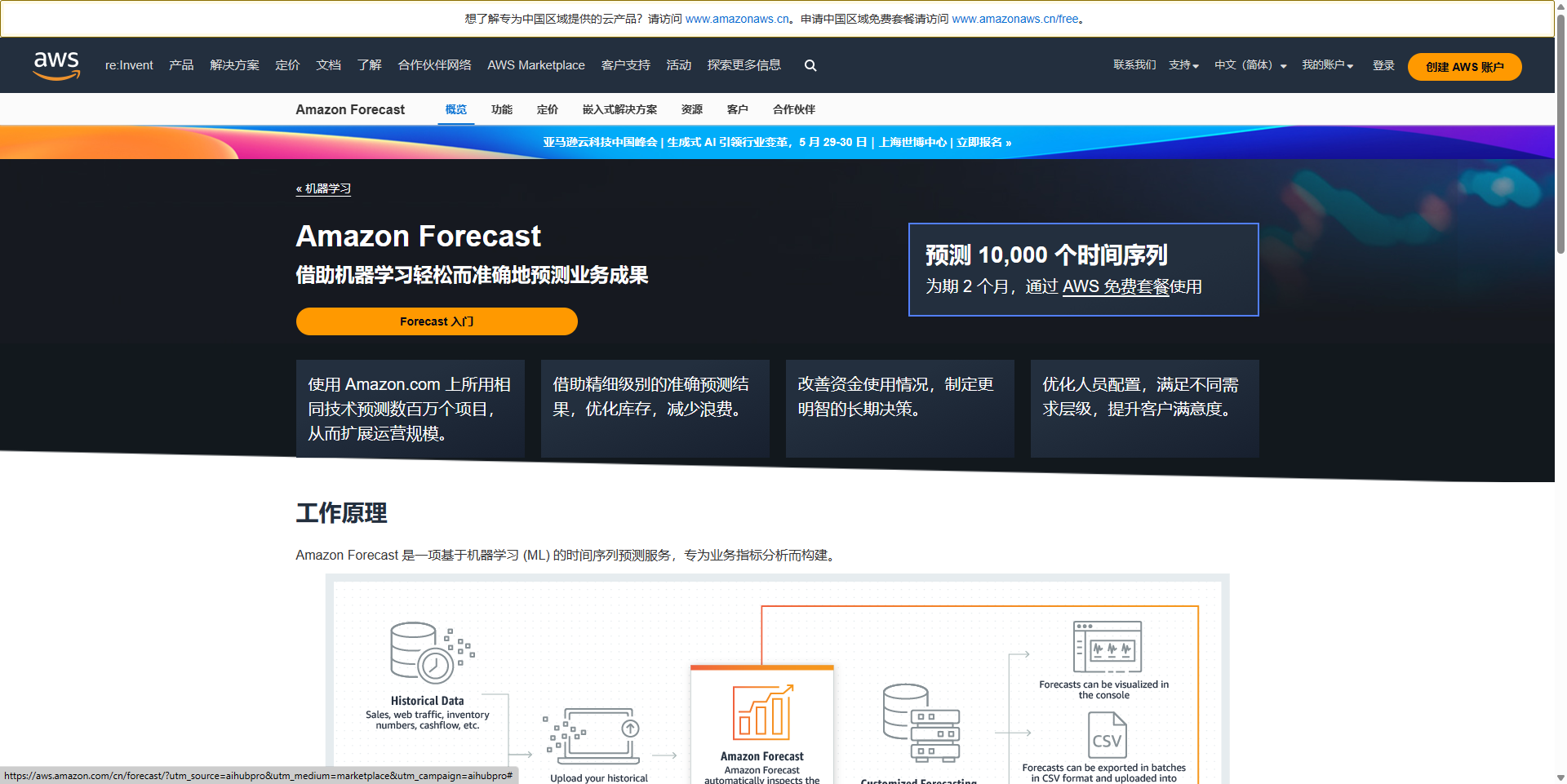
Task: Open the re:Invent menu item
Action: click(129, 65)
